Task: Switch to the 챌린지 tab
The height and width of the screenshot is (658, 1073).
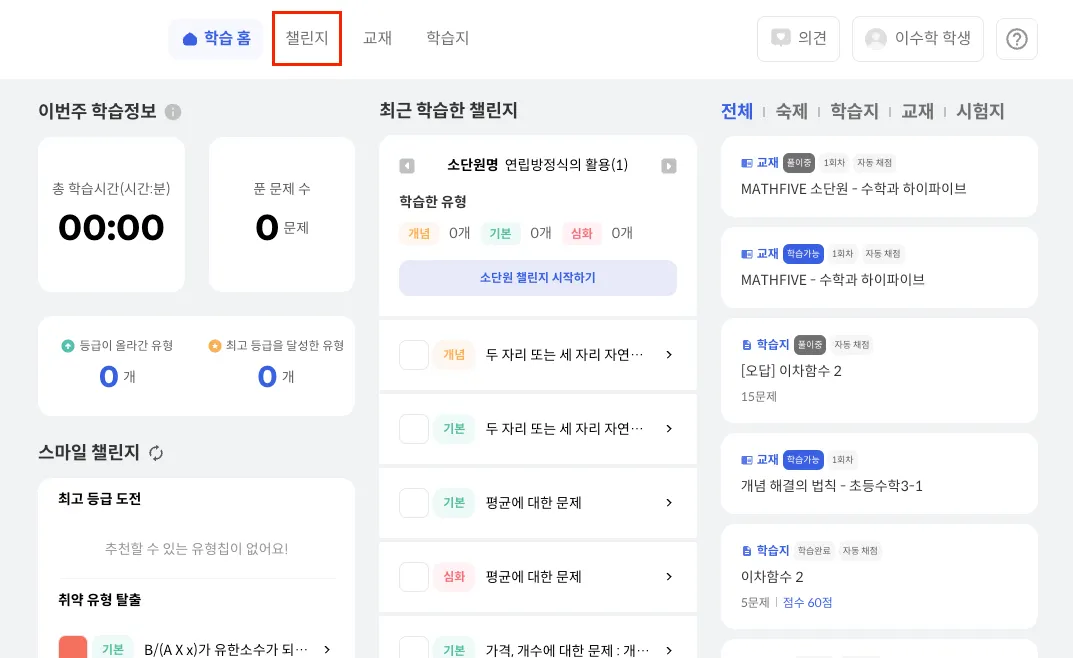Action: coord(307,39)
